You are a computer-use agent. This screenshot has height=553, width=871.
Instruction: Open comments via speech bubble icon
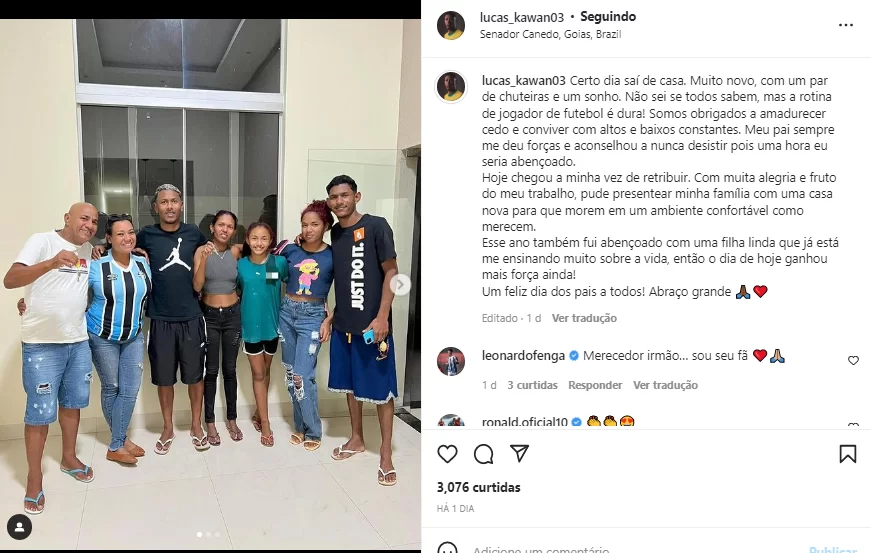(x=483, y=454)
